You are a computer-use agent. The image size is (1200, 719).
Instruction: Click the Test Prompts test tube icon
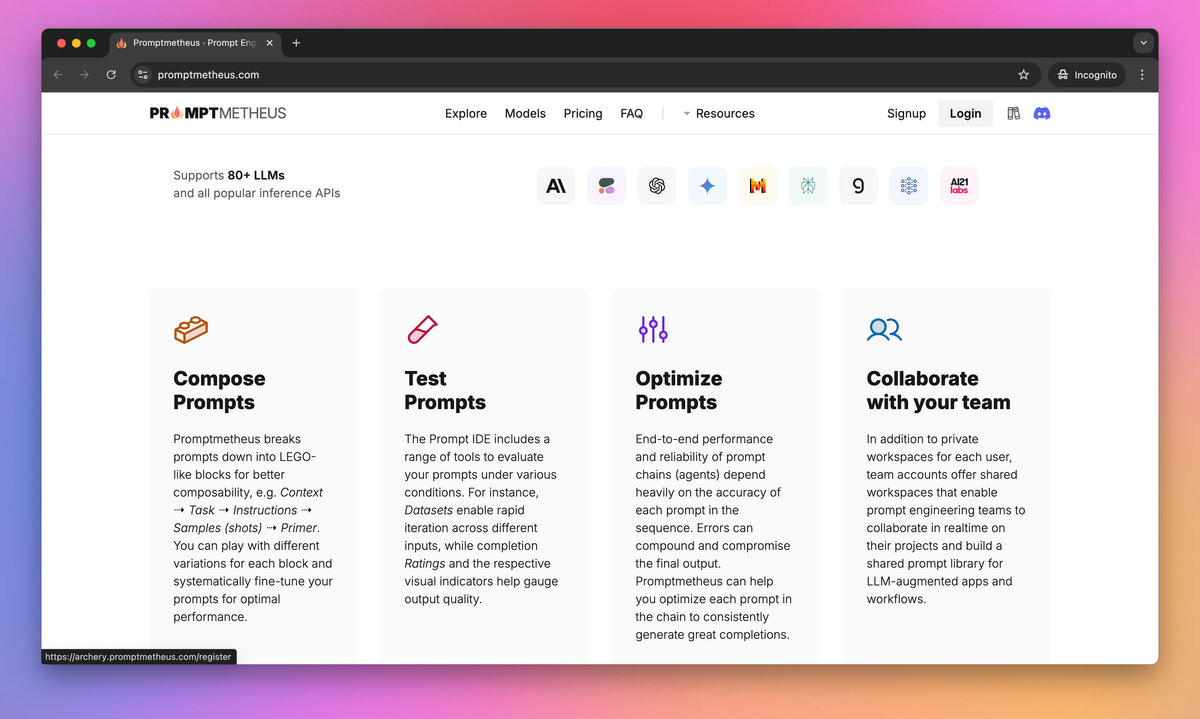coord(421,329)
